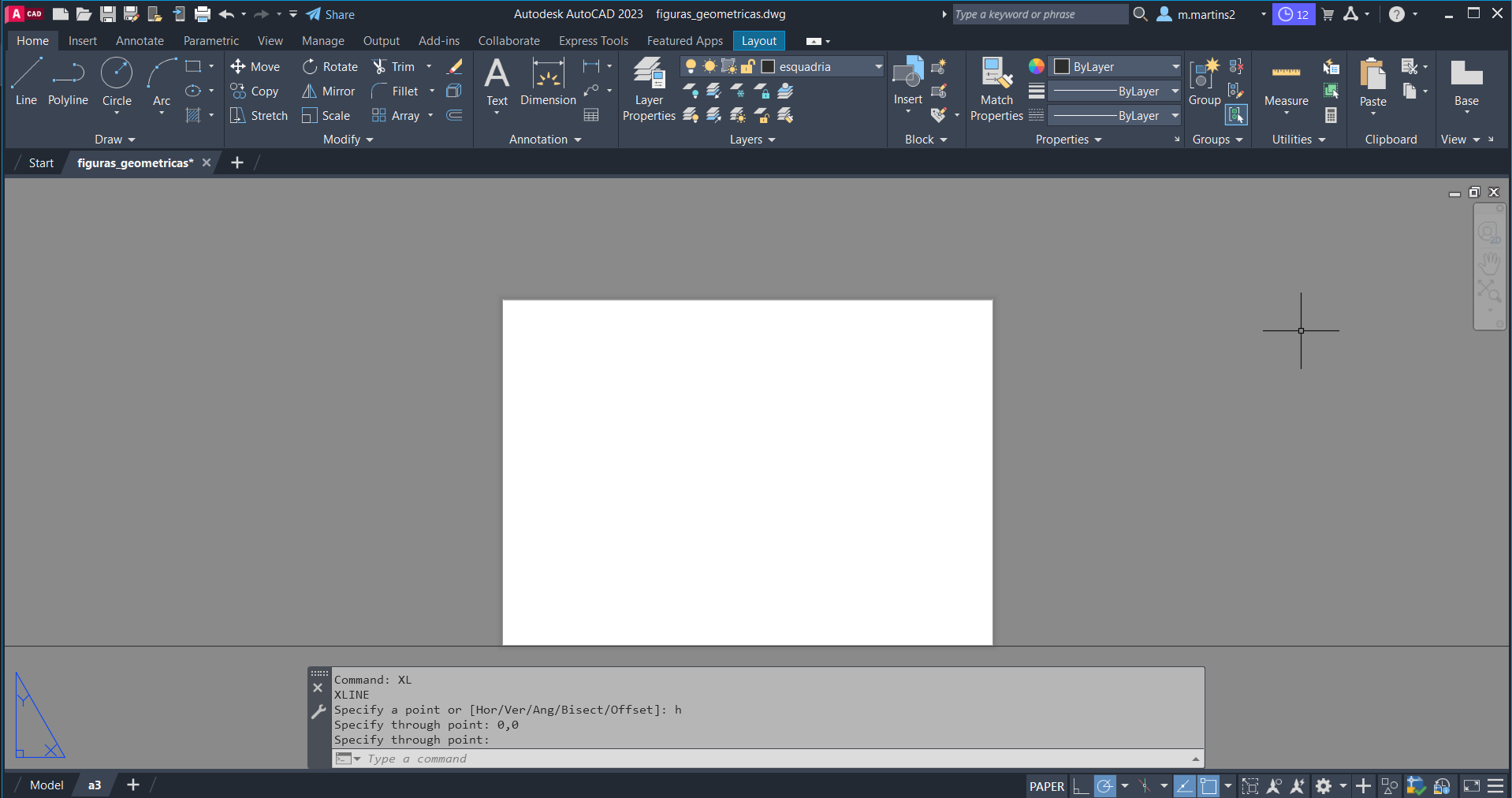Screen dimensions: 1512x798
Task: Open the Parametric ribbon tab
Action: point(211,41)
